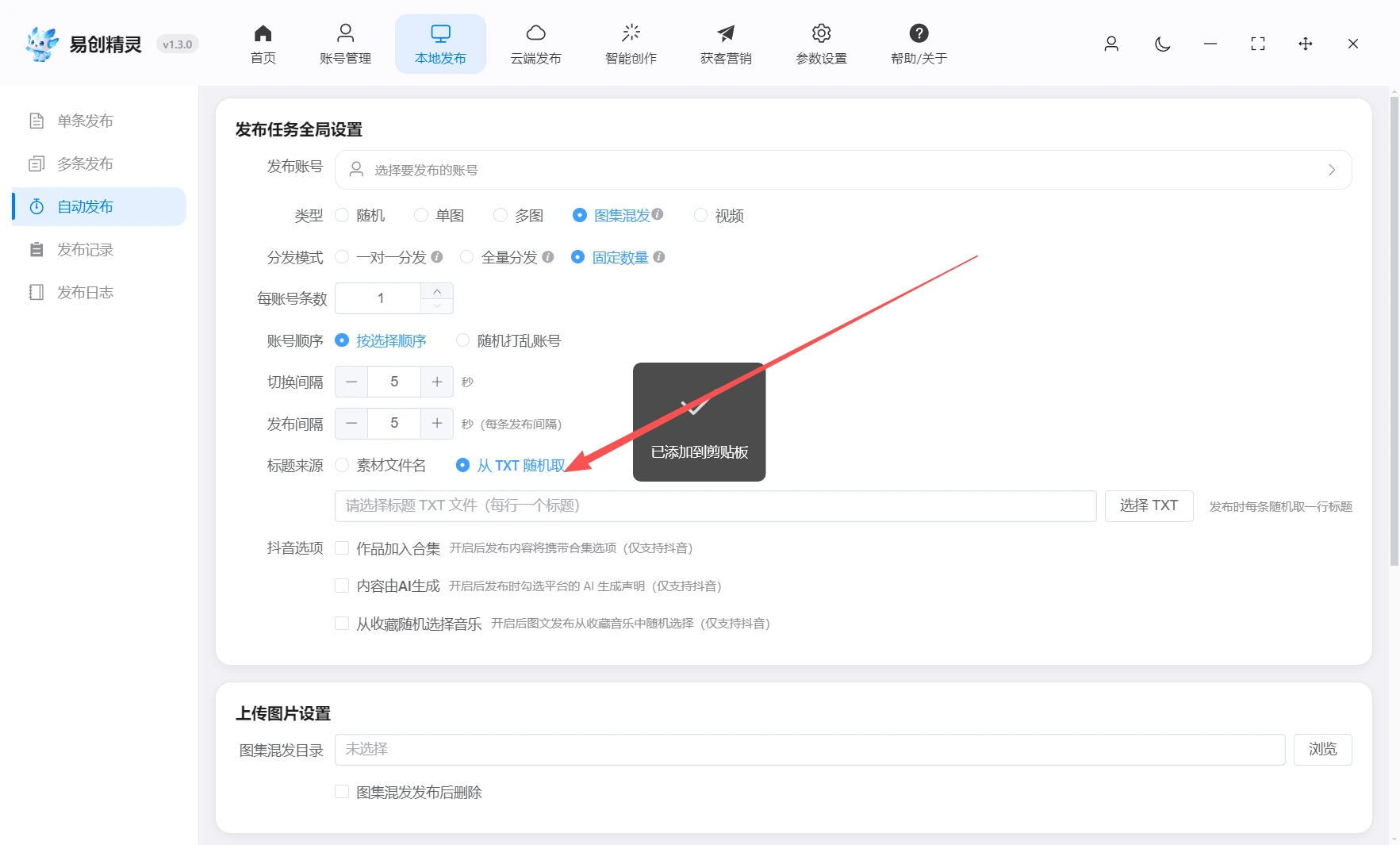Click the move window cross-arrow icon
The height and width of the screenshot is (845, 1400).
1306,44
